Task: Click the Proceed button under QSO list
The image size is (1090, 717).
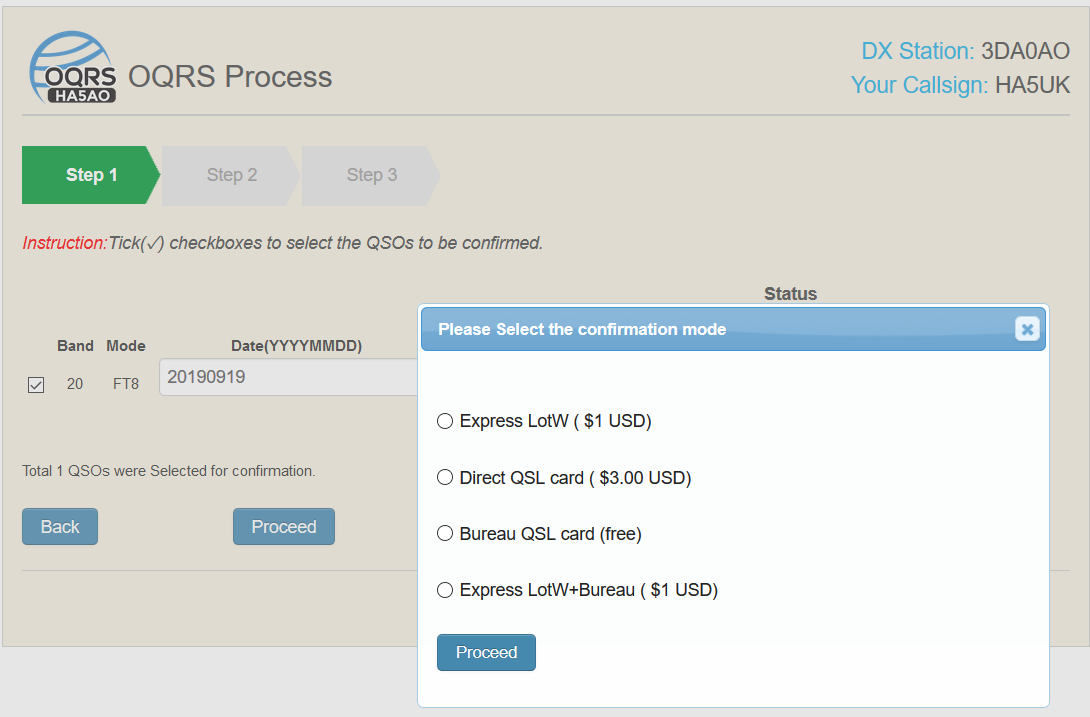Action: click(283, 527)
